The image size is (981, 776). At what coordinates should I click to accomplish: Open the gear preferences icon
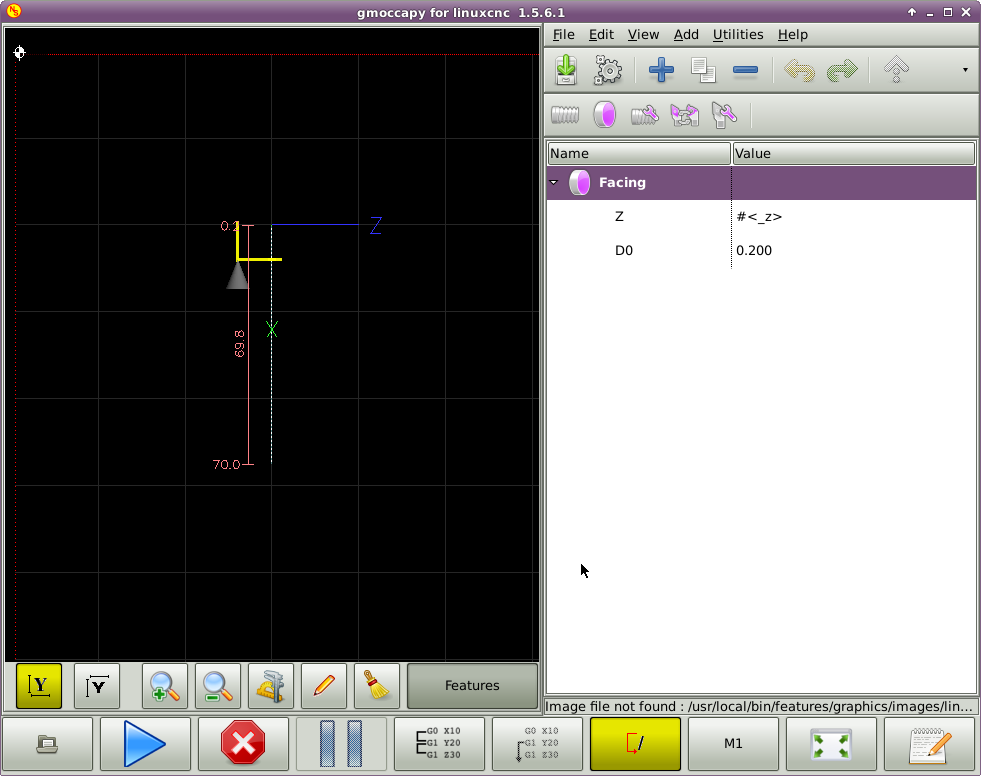click(607, 69)
